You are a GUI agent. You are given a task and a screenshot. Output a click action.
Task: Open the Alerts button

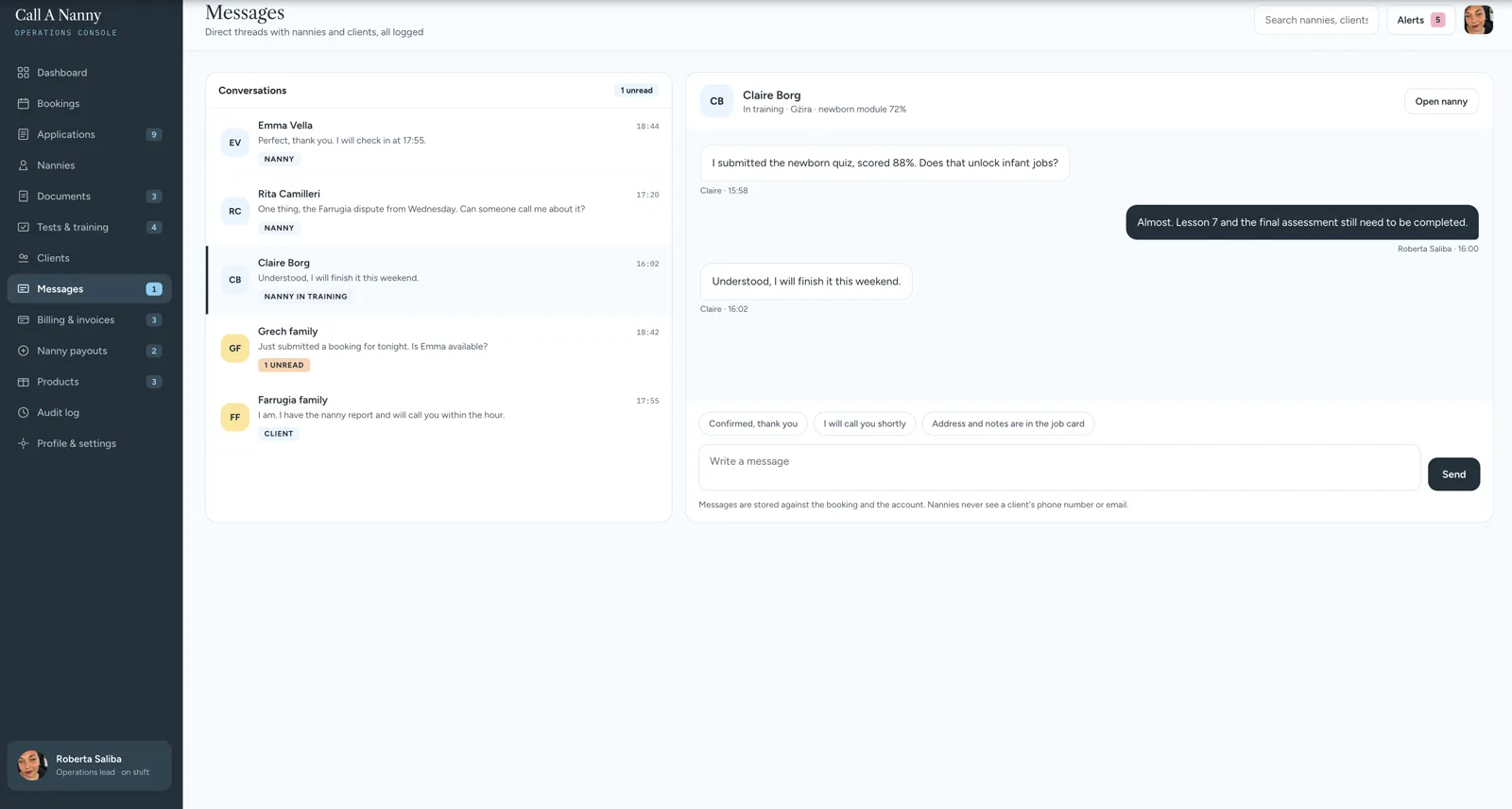1420,20
